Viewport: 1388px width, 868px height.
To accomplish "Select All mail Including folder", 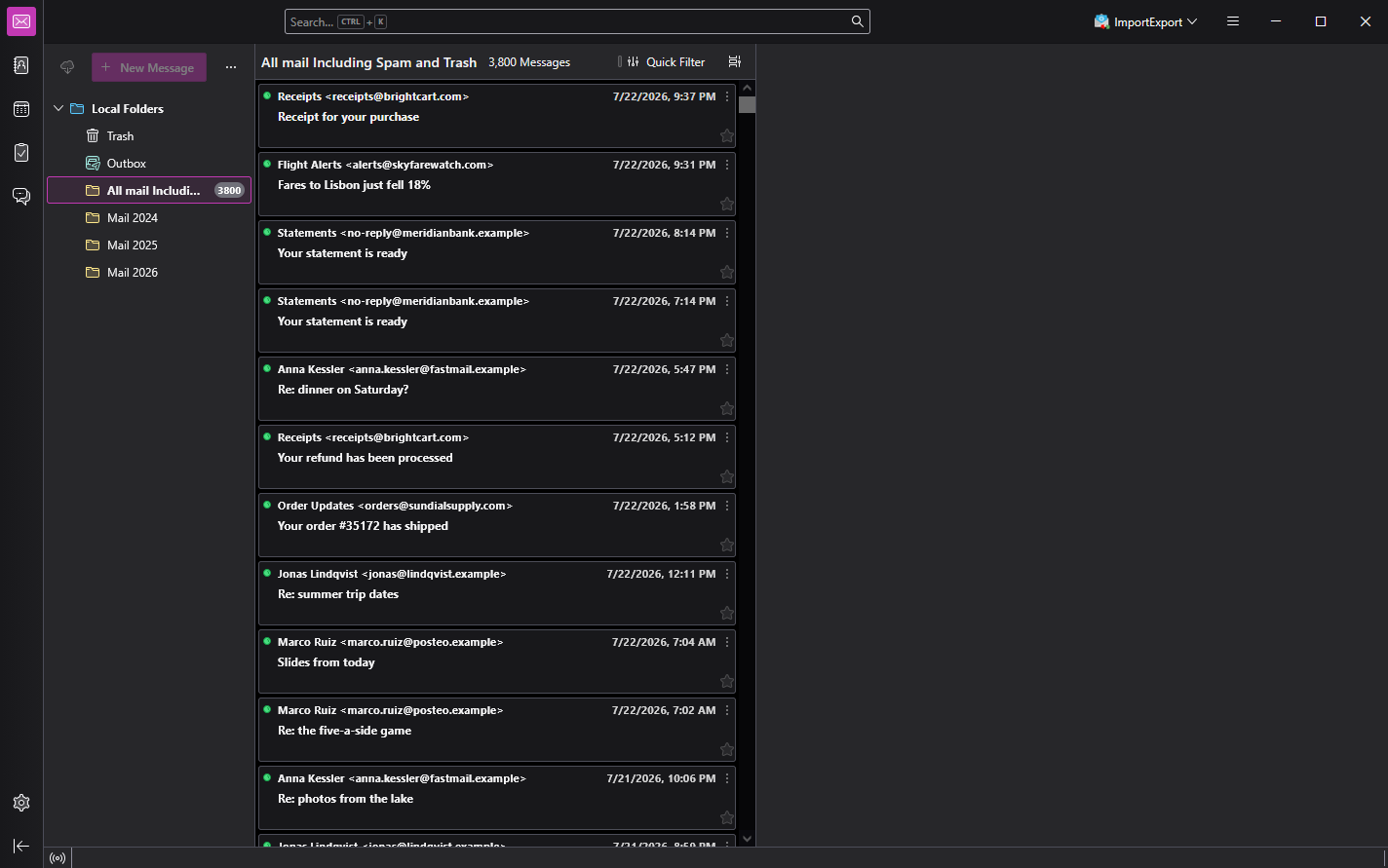I will (149, 191).
